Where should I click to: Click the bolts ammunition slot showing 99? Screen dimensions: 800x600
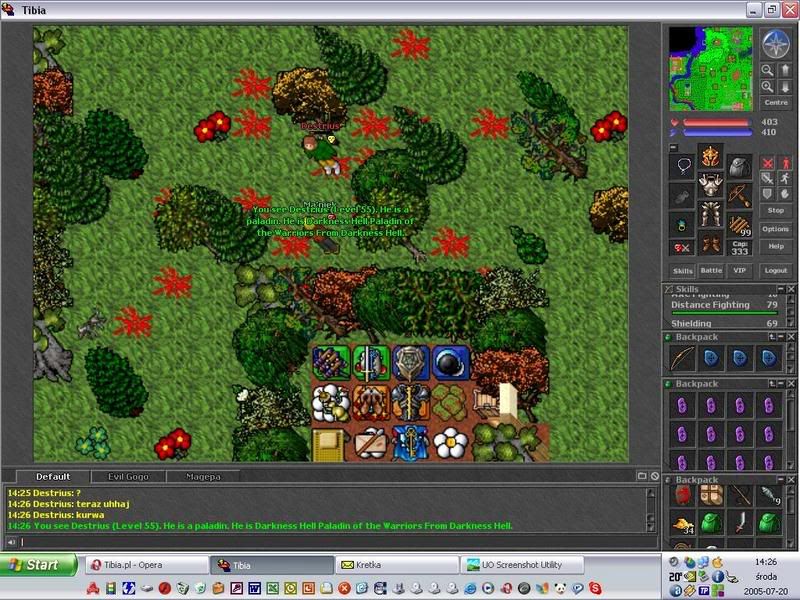coord(739,224)
